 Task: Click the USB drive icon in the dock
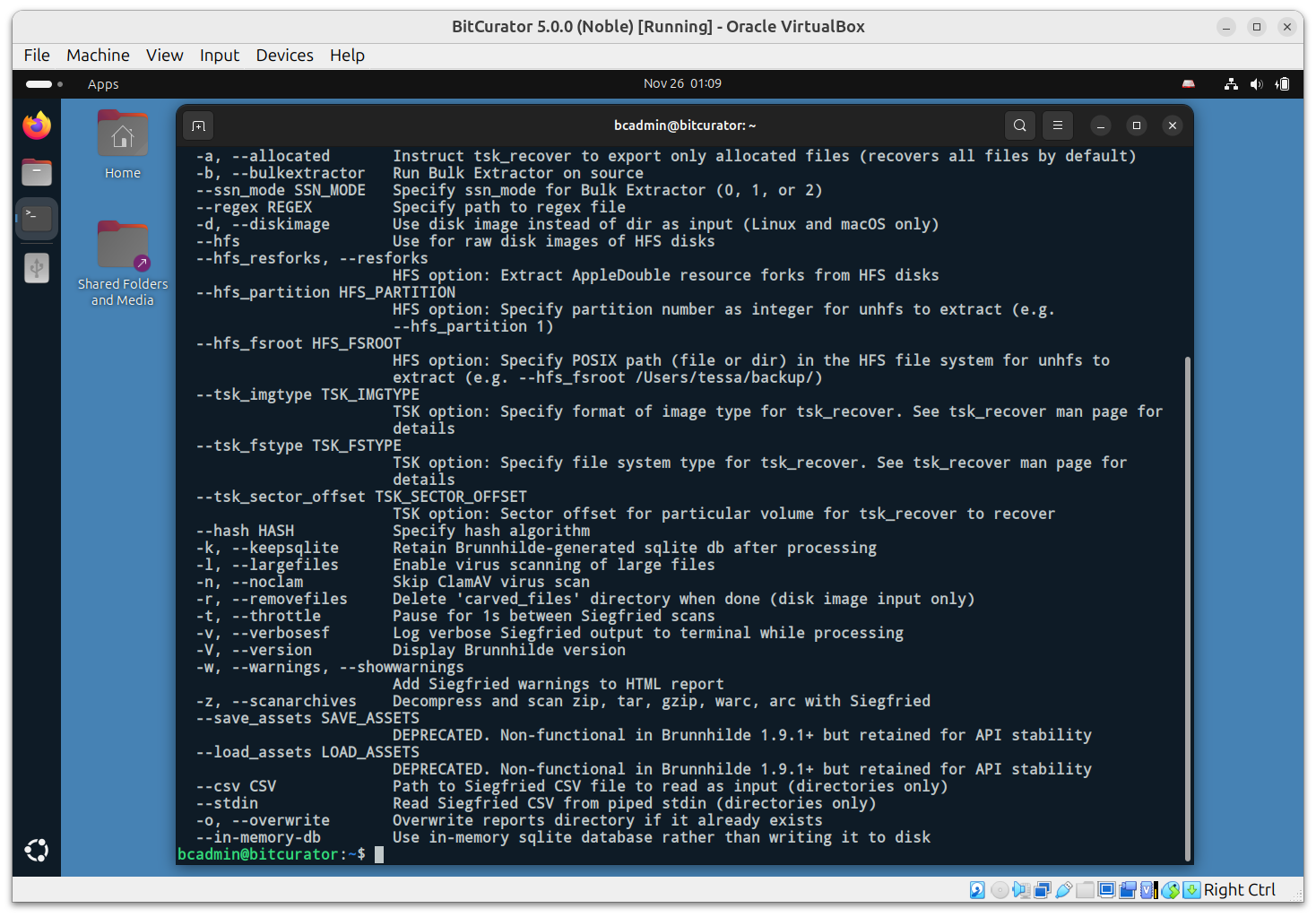tap(37, 267)
